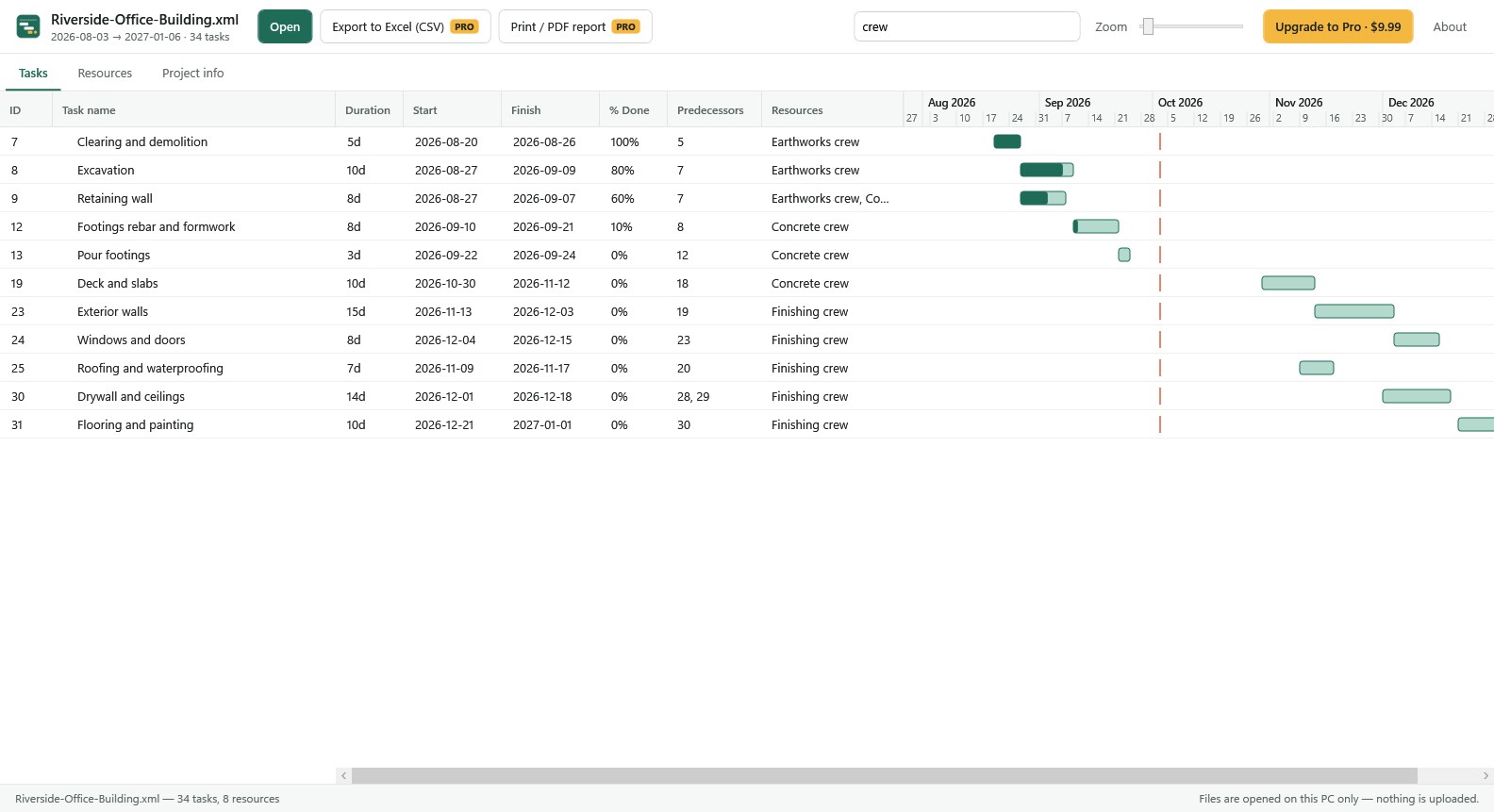Open a project file with the Open button
This screenshot has width=1494, height=812.
[x=285, y=26]
